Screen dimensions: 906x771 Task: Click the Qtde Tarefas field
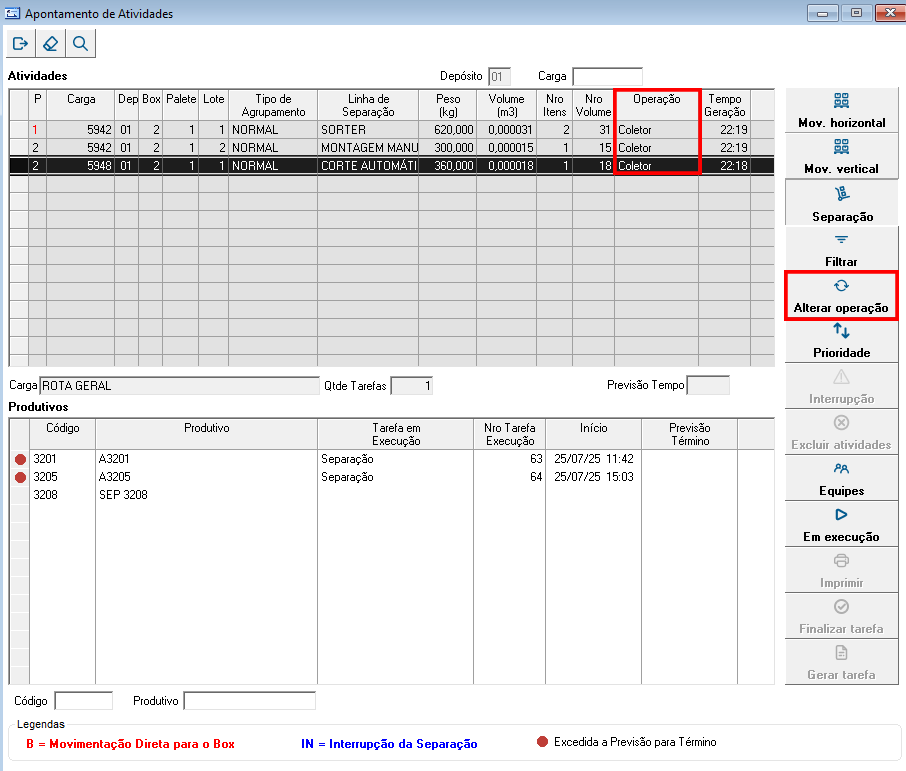[411, 386]
